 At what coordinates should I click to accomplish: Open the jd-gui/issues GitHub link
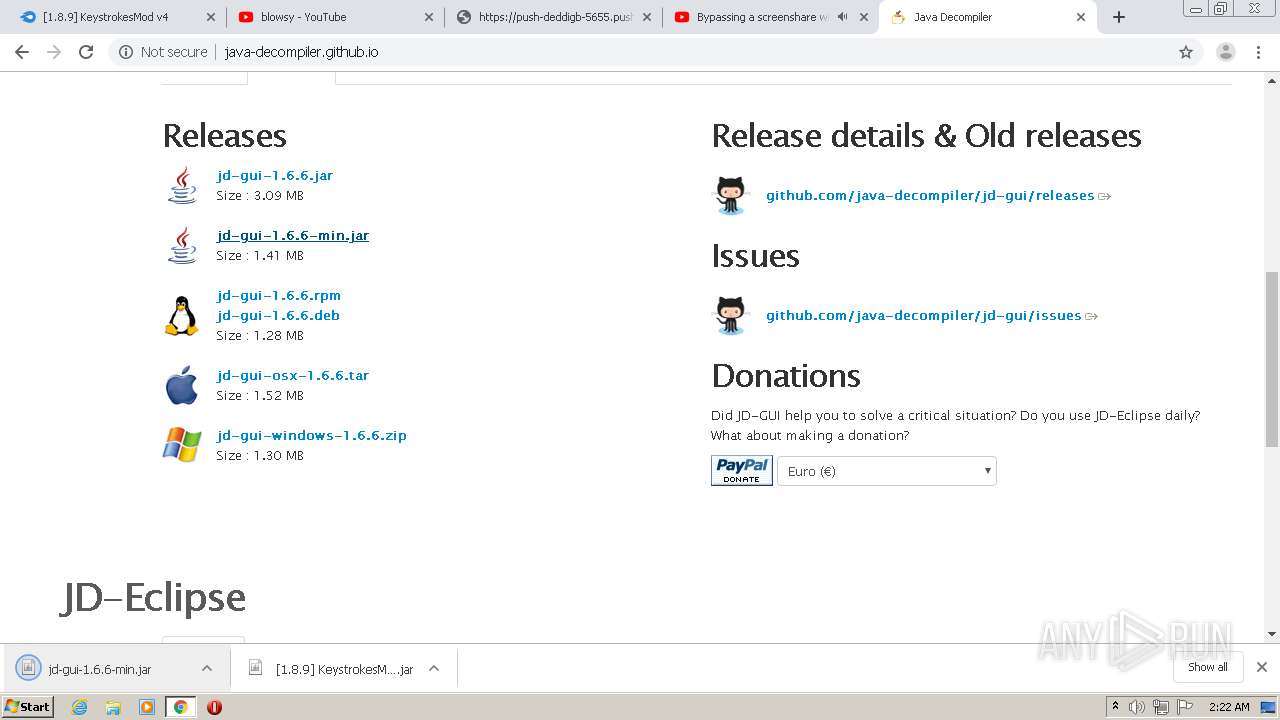pyautogui.click(x=924, y=315)
